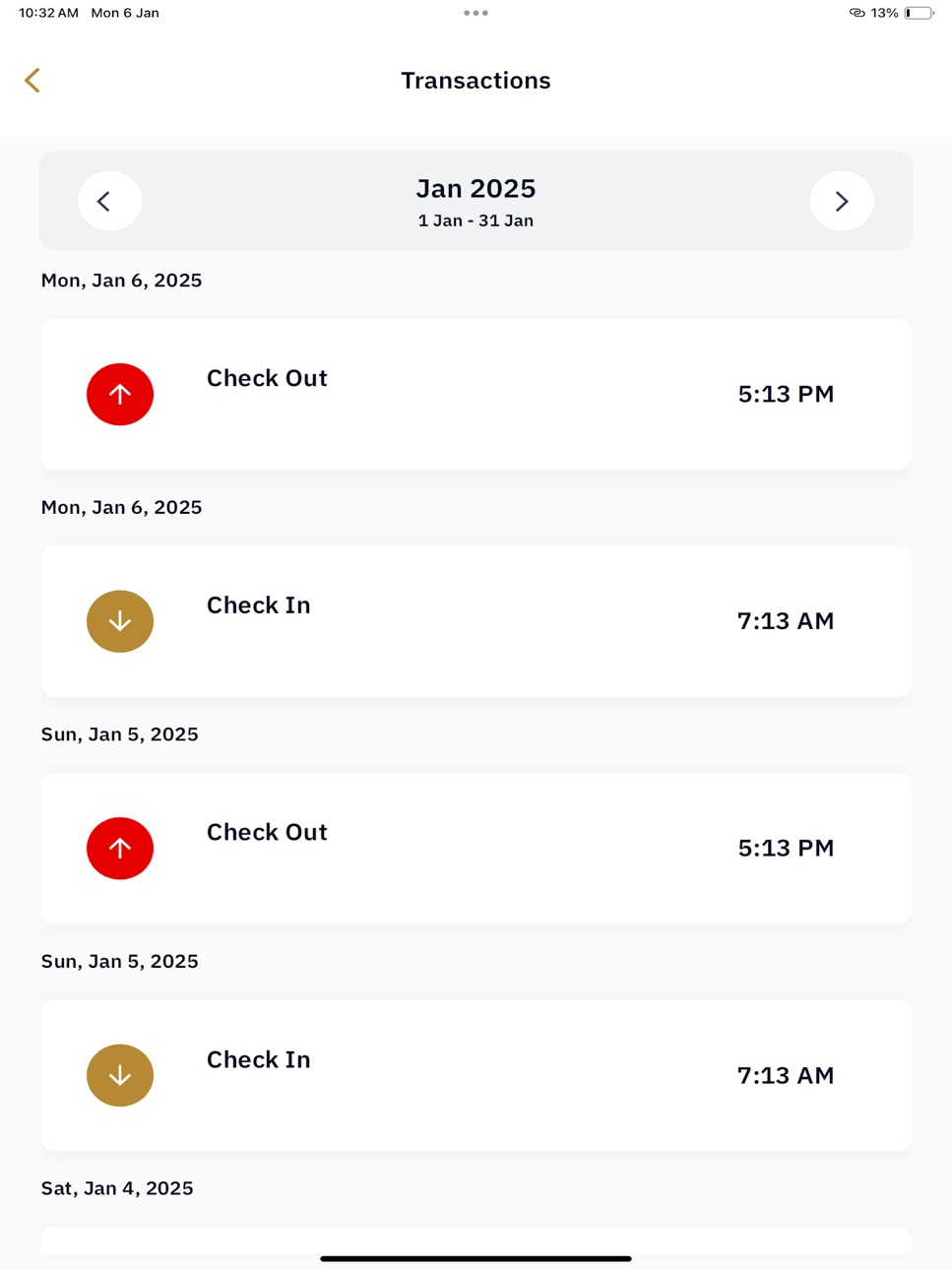
Task: Tap the home indicator bar at bottom
Action: (476, 1258)
